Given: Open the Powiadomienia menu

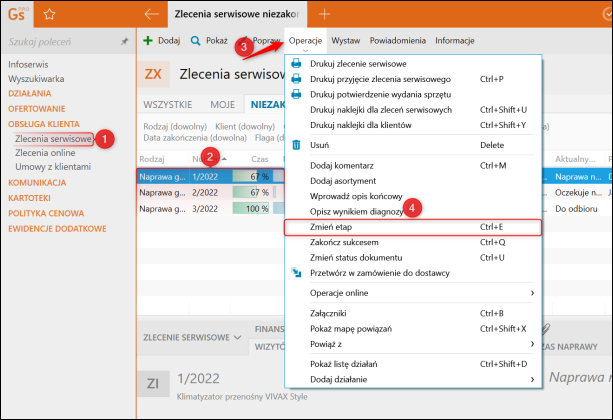Looking at the screenshot, I should click(x=398, y=41).
